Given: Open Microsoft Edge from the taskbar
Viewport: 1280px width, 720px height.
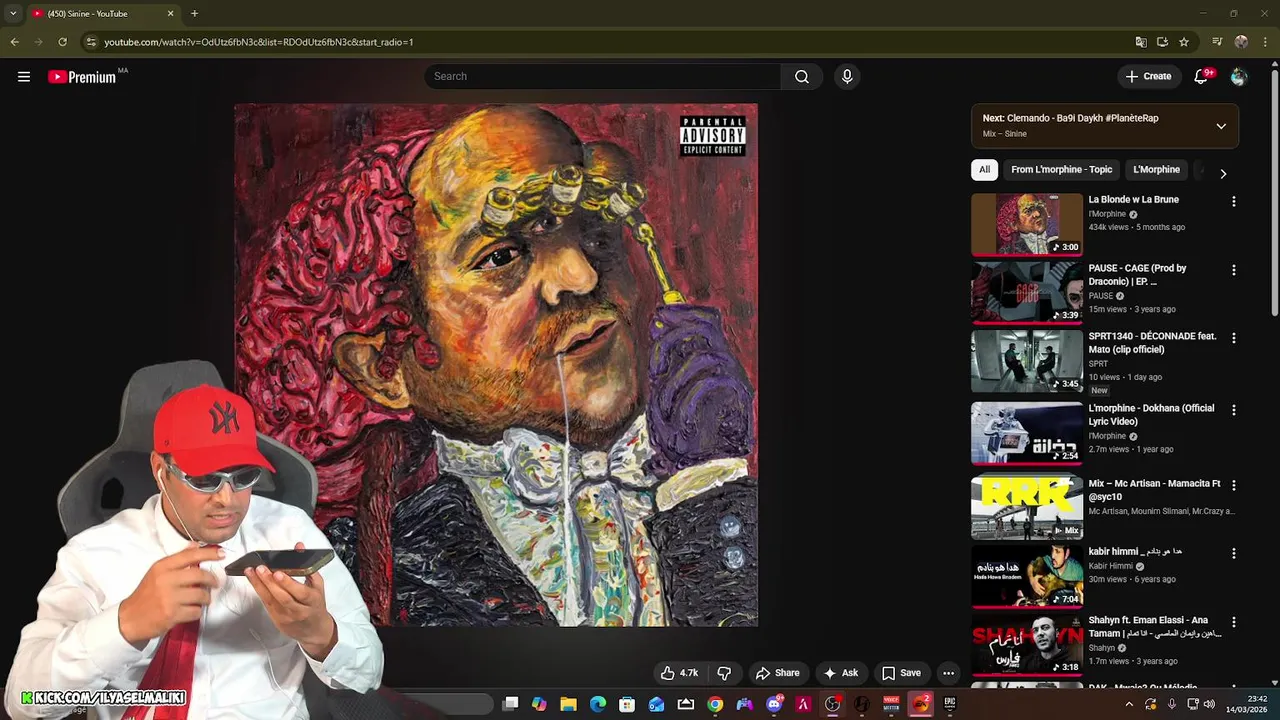Looking at the screenshot, I should point(598,704).
